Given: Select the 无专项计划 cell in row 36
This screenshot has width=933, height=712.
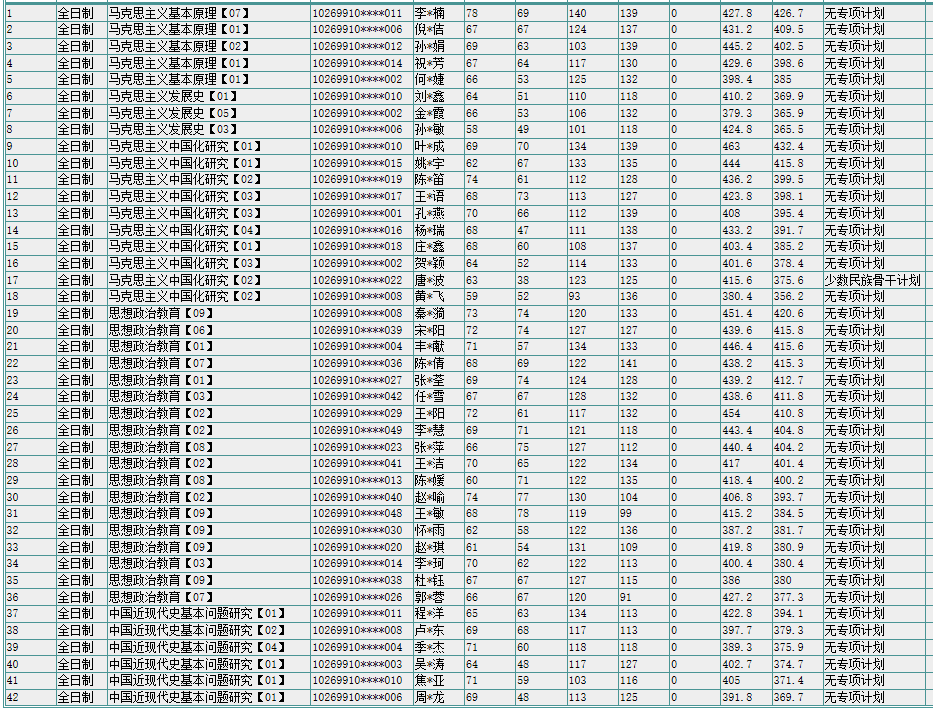Looking at the screenshot, I should click(x=854, y=597).
